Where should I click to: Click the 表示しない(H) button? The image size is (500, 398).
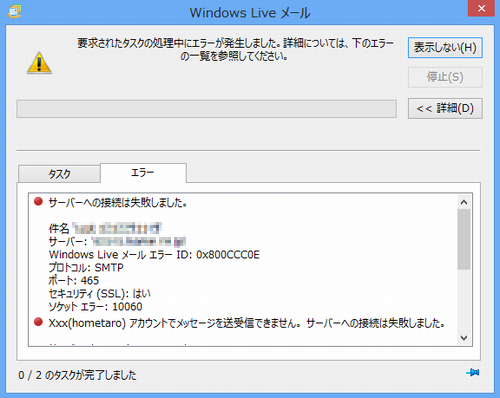[445, 48]
